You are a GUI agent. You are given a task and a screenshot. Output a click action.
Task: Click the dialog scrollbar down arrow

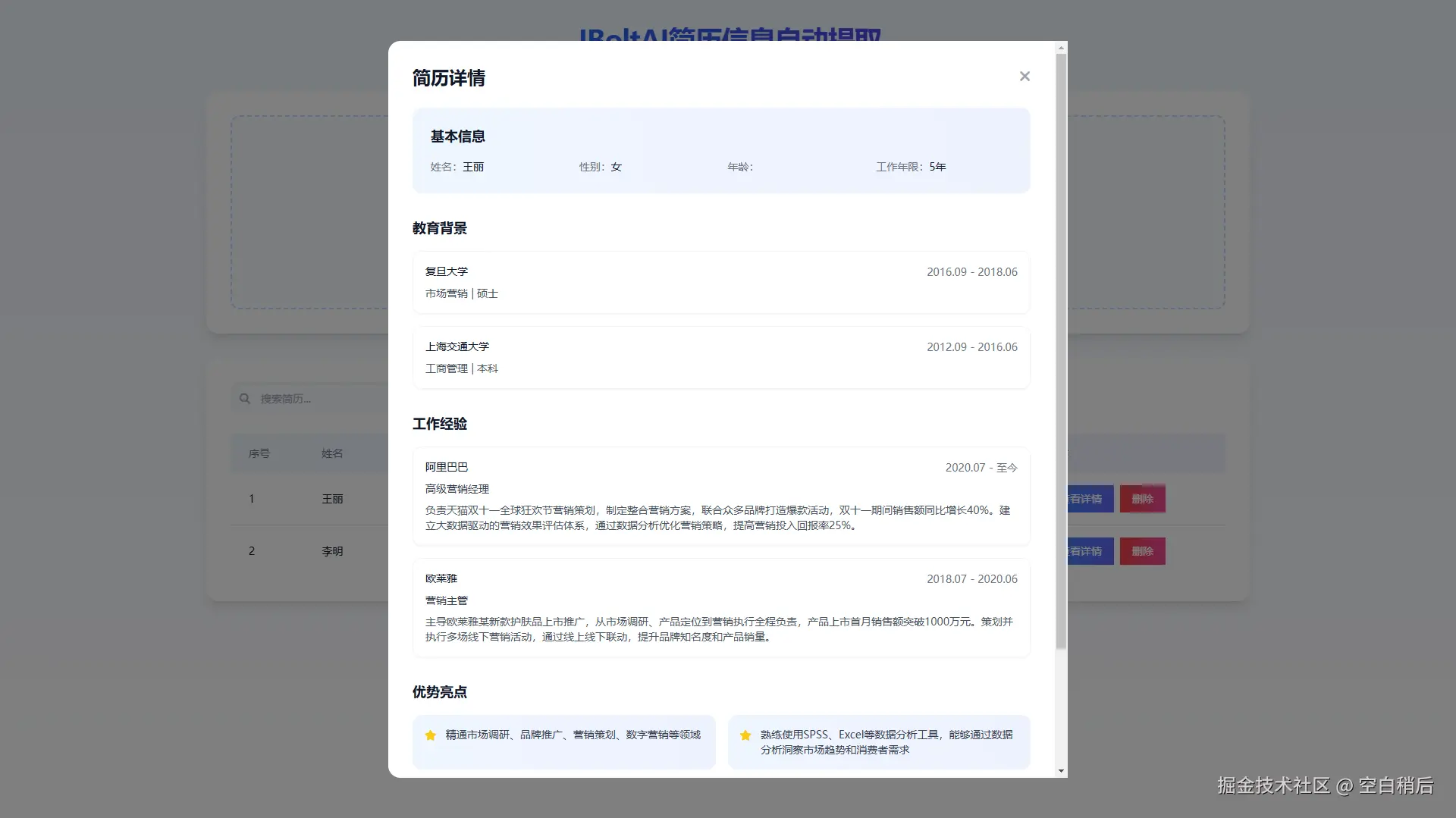(x=1061, y=771)
